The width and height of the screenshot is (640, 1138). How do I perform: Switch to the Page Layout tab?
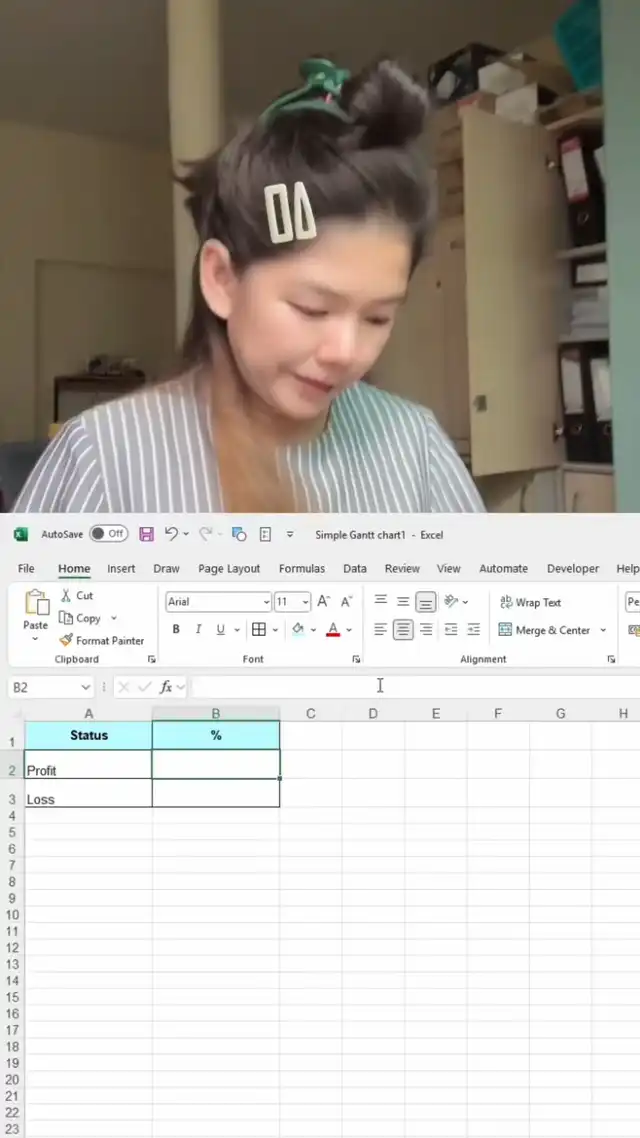229,569
